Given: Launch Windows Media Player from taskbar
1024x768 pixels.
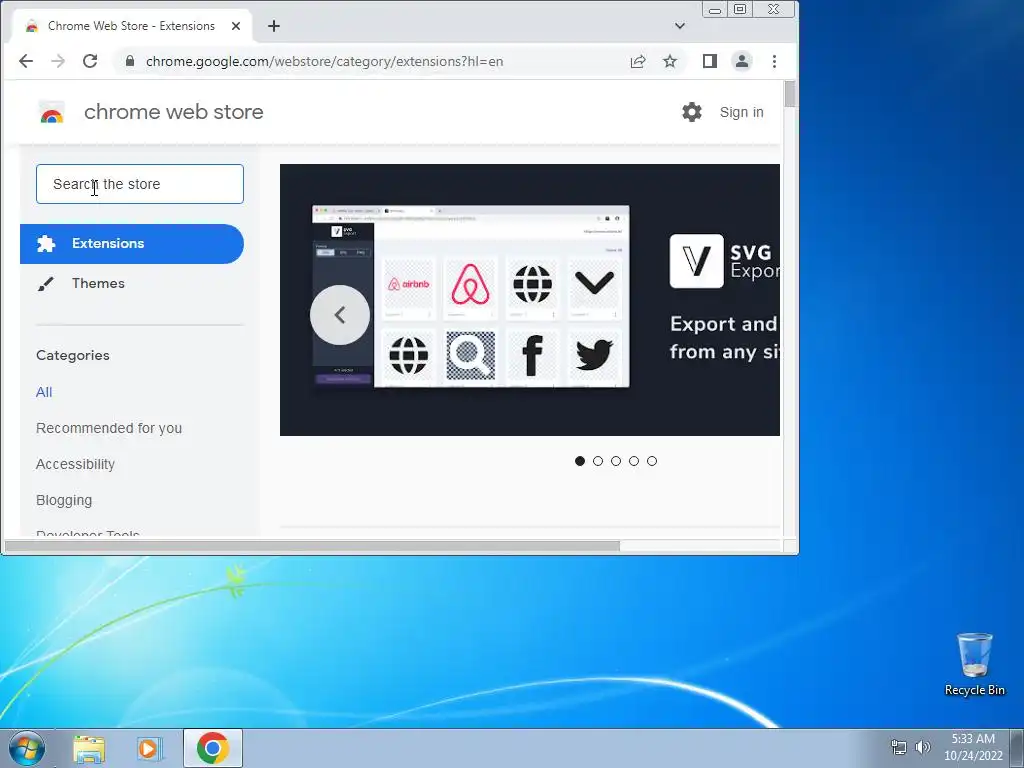Looking at the screenshot, I should coord(150,748).
